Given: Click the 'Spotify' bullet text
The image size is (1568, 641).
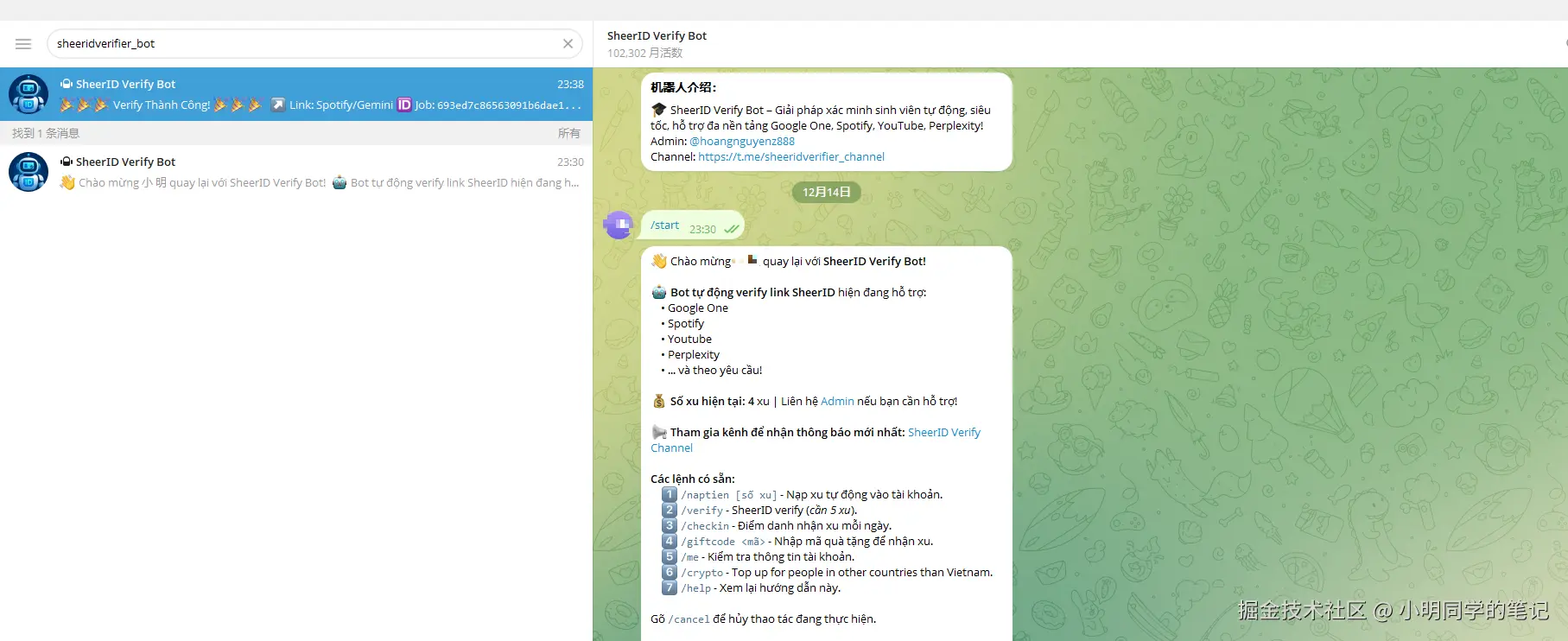Looking at the screenshot, I should click(686, 323).
